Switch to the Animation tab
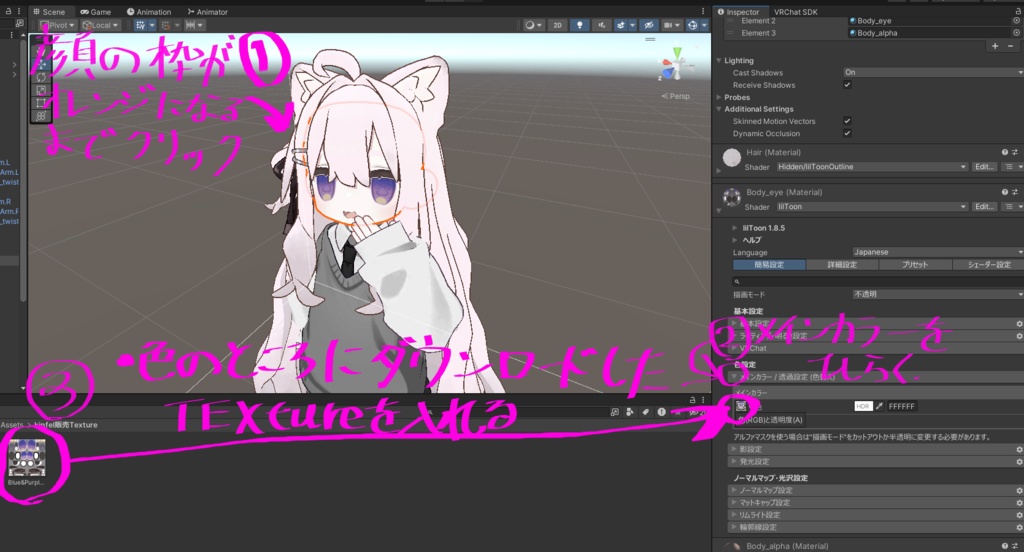Screen dimensions: 1024x552 coord(149,12)
